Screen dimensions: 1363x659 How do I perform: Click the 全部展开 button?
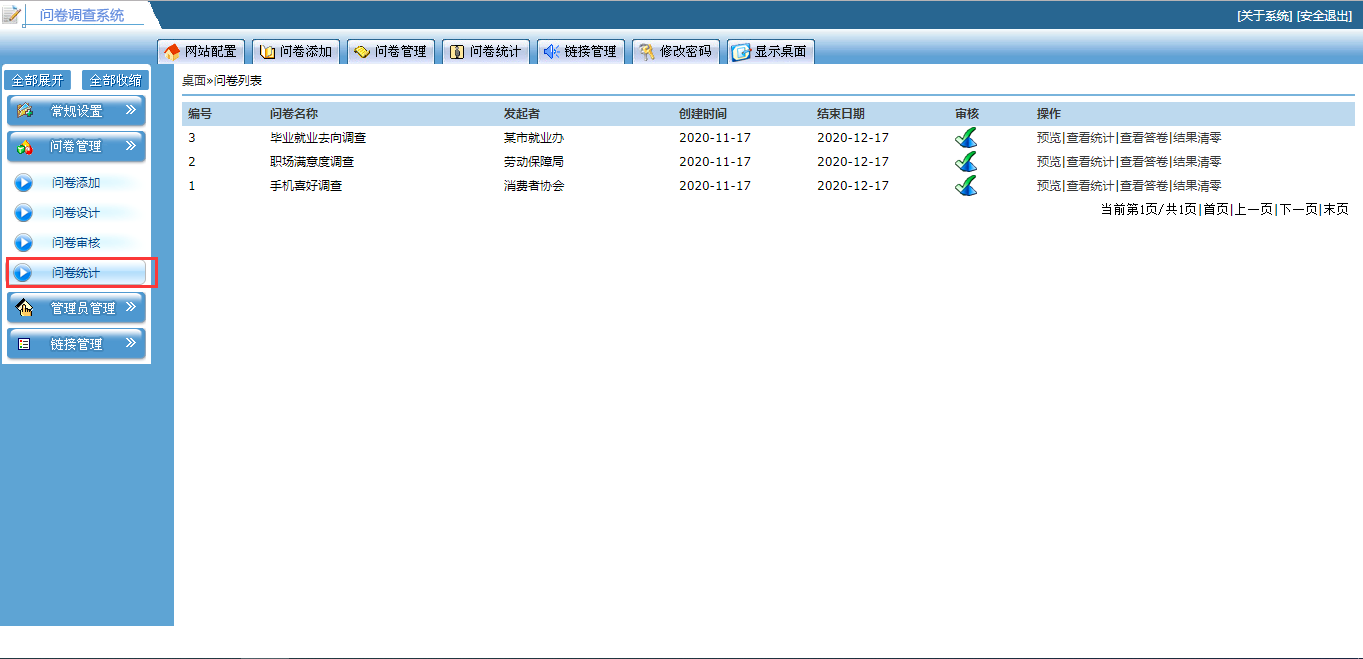coord(37,81)
